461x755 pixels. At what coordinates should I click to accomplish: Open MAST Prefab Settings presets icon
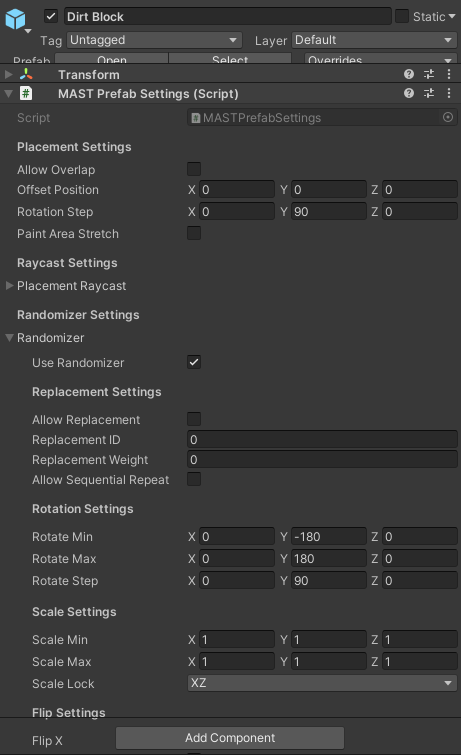pos(429,93)
